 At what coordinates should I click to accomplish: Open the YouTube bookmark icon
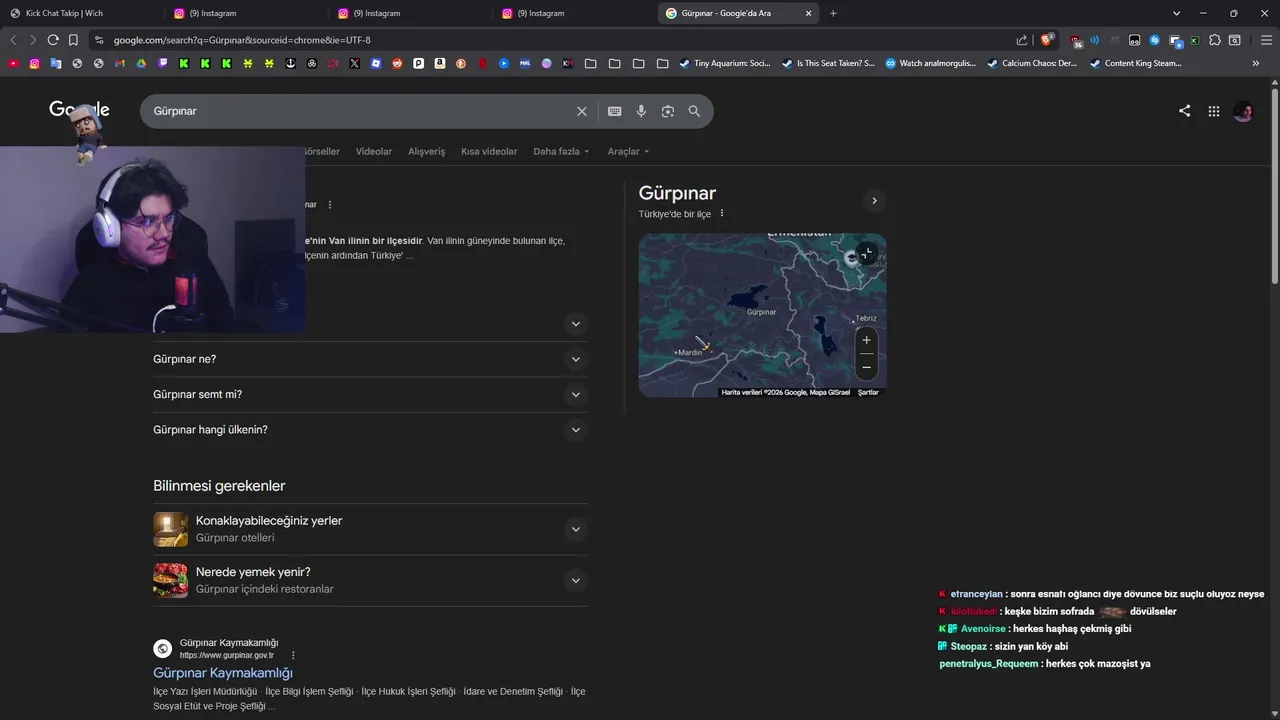point(13,63)
